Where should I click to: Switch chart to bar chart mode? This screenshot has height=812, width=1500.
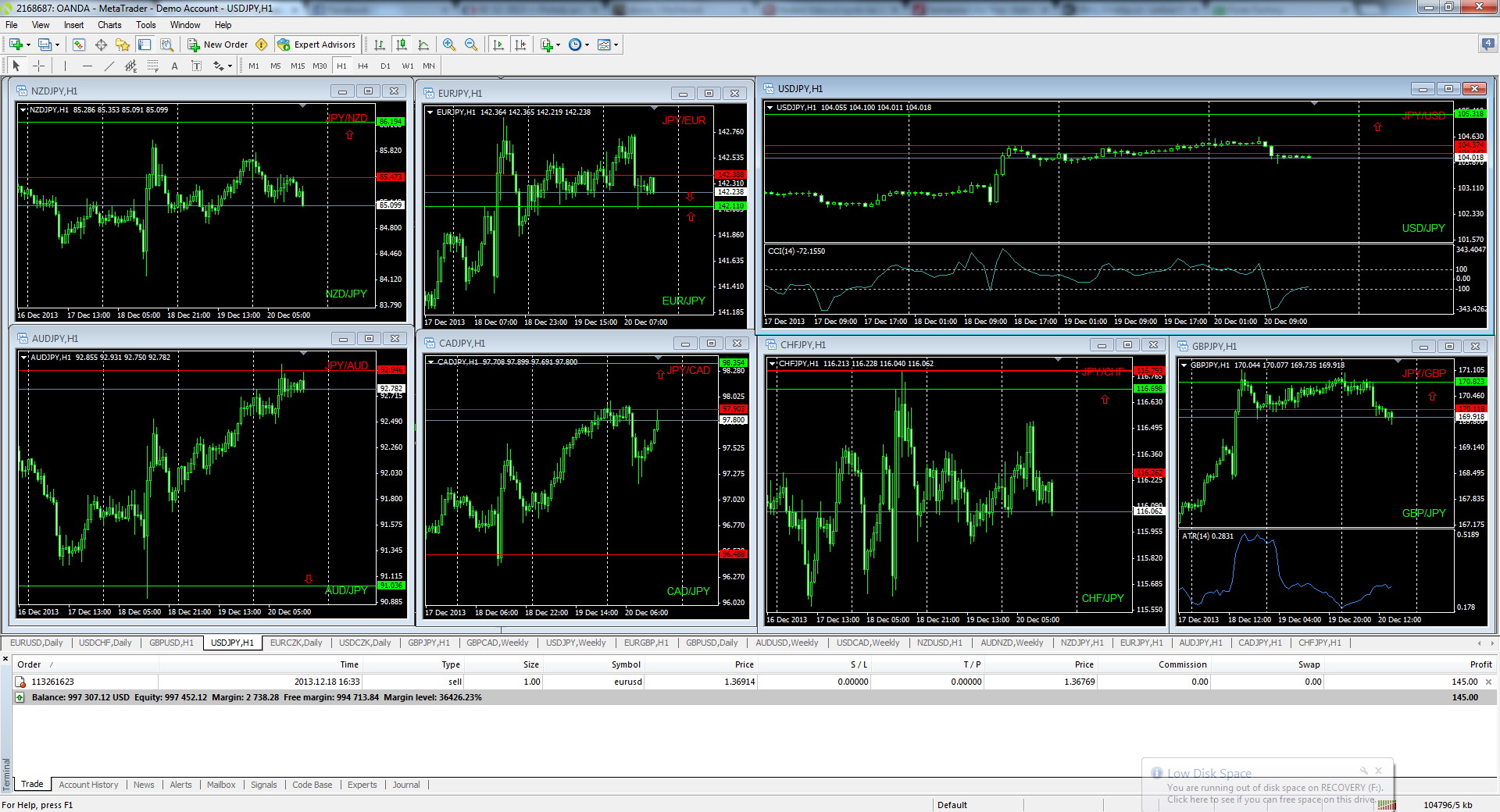click(x=380, y=45)
